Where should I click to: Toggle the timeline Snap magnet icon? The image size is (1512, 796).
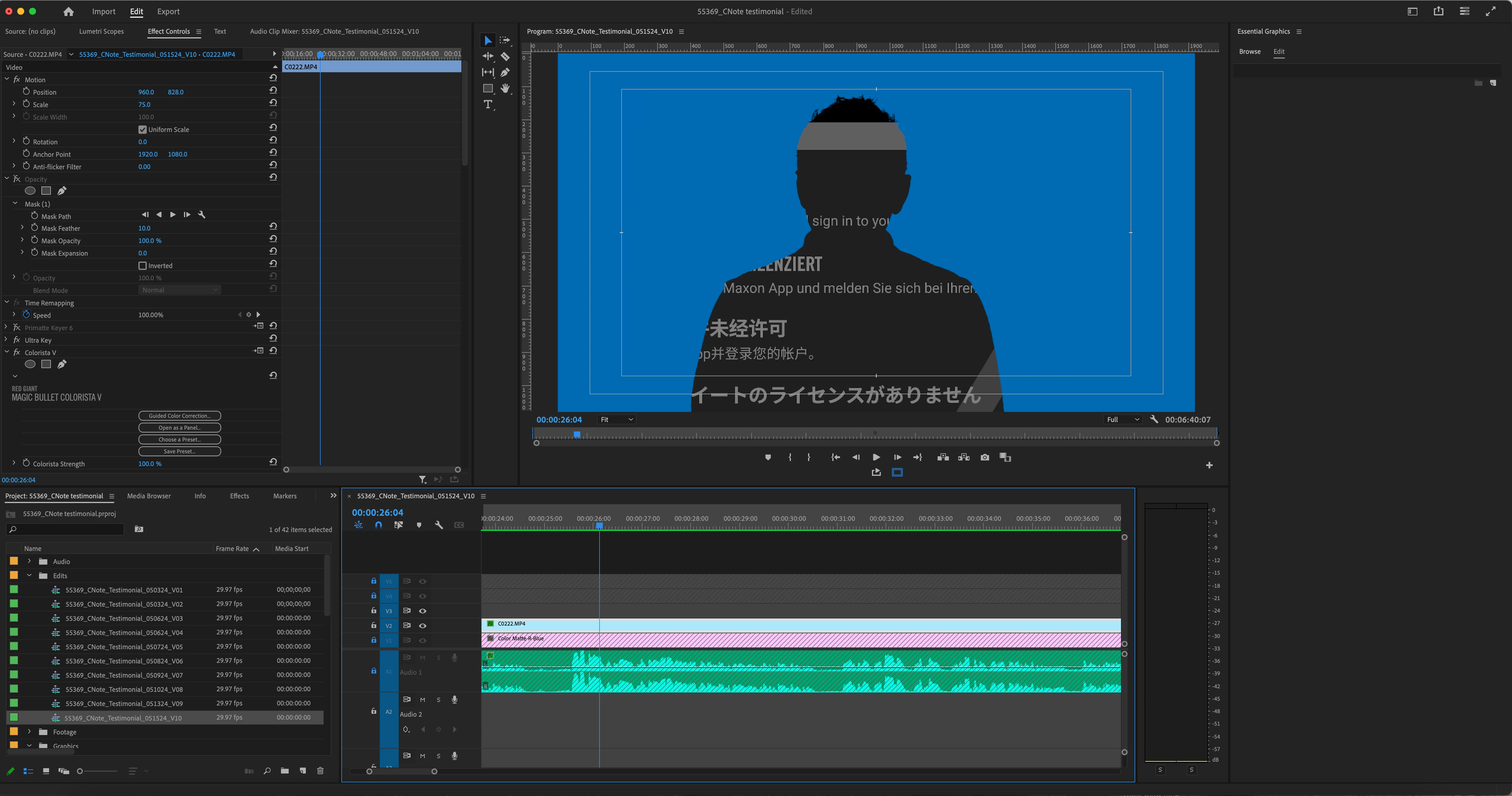379,525
